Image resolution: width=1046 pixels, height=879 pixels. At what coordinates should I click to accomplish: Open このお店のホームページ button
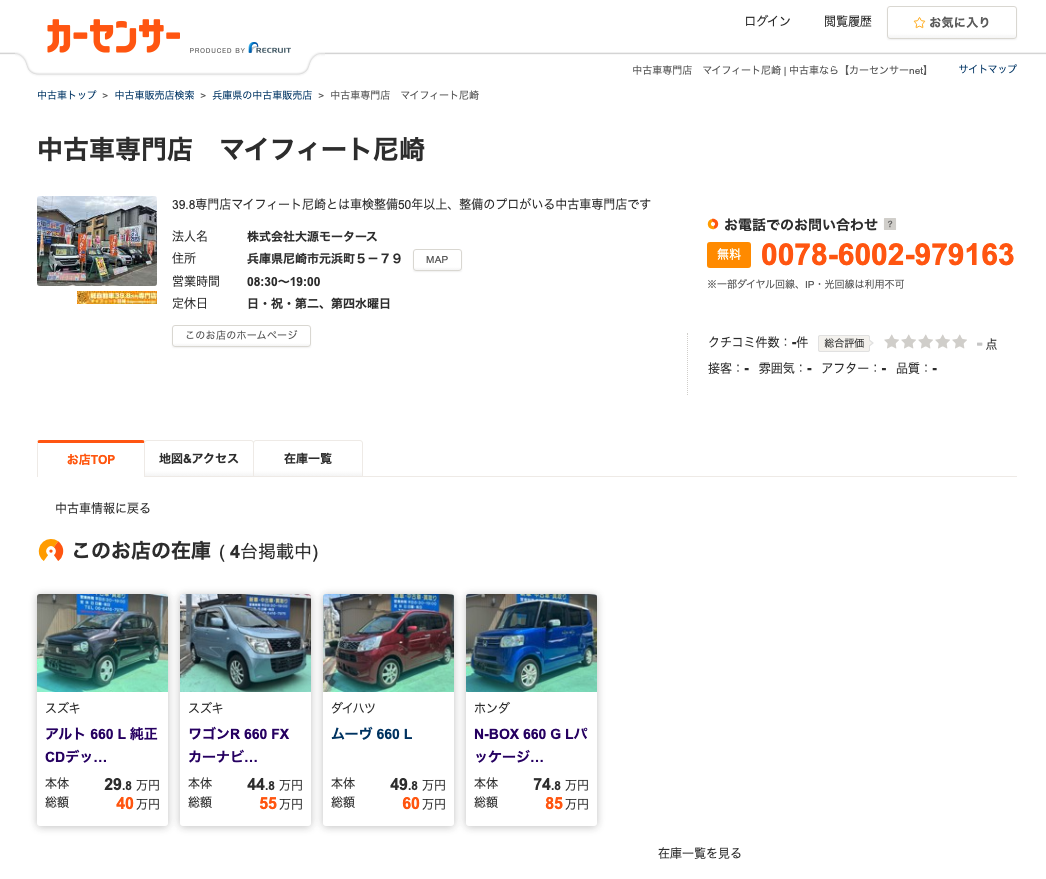click(241, 335)
